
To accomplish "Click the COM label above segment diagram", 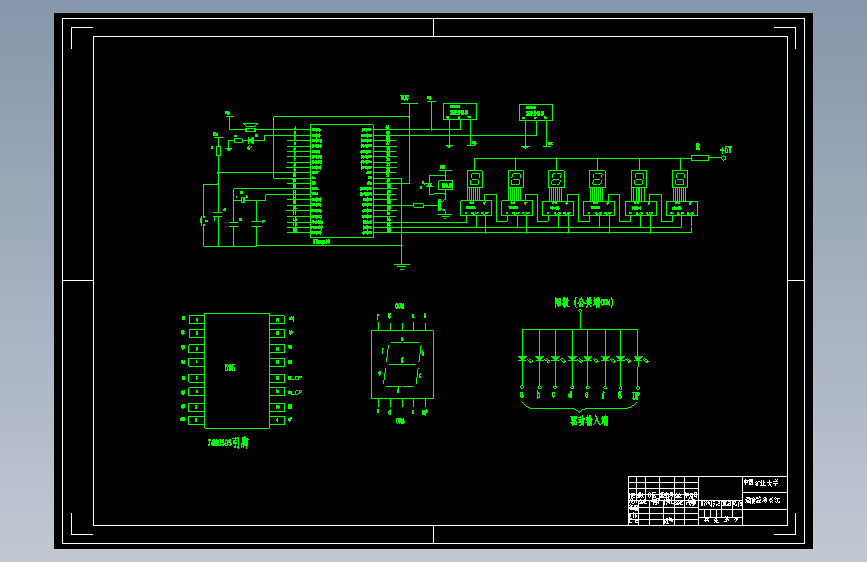I will coord(399,306).
